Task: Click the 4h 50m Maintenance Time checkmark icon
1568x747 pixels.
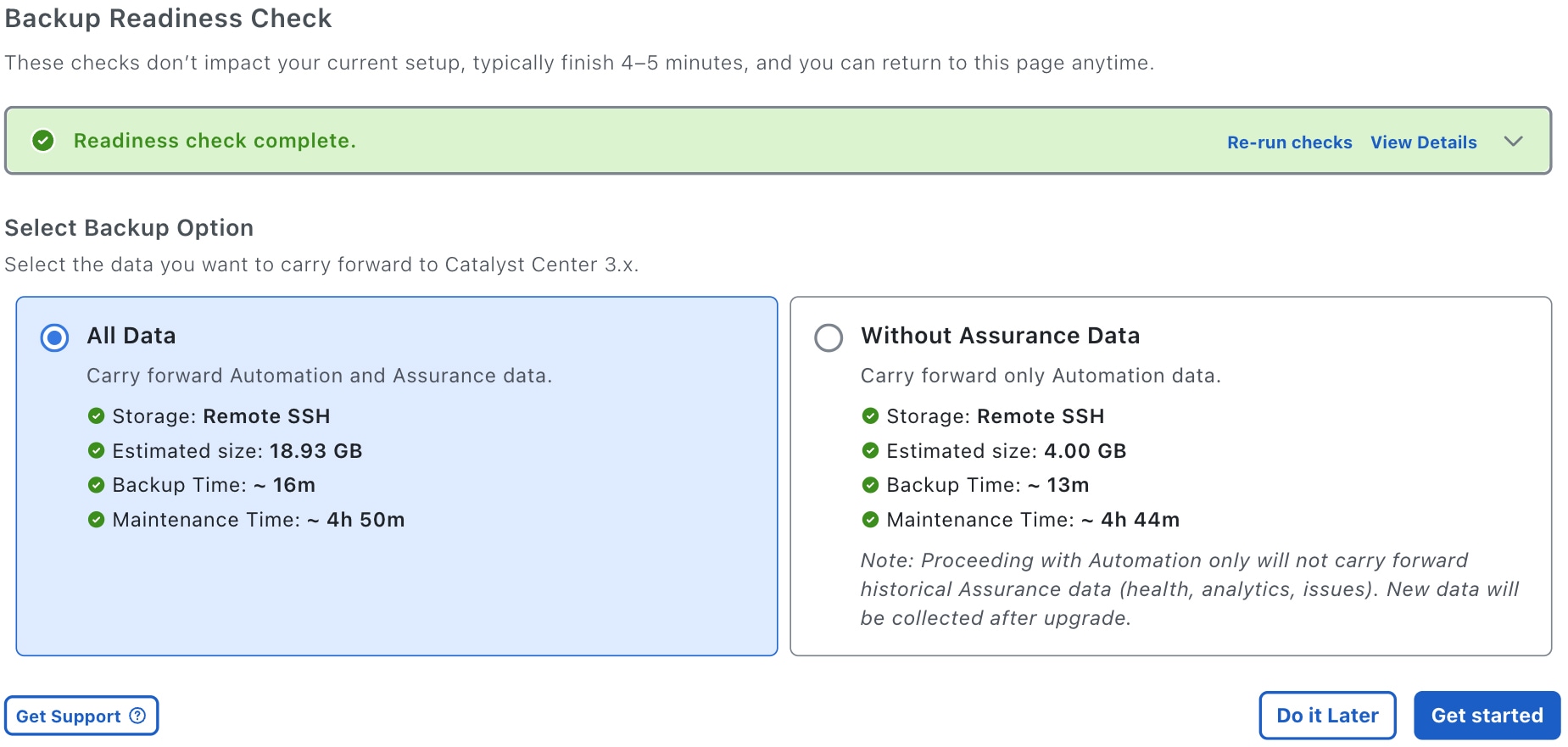Action: 96,520
